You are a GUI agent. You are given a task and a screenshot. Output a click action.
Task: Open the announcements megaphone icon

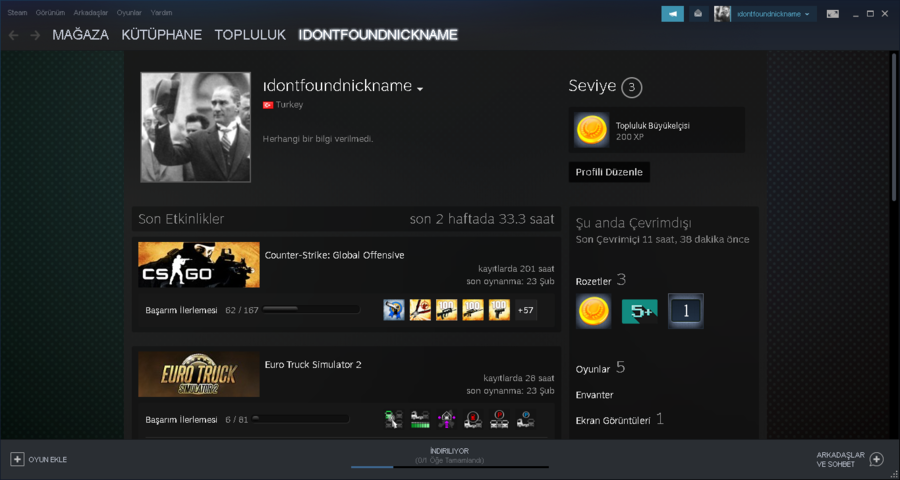672,14
